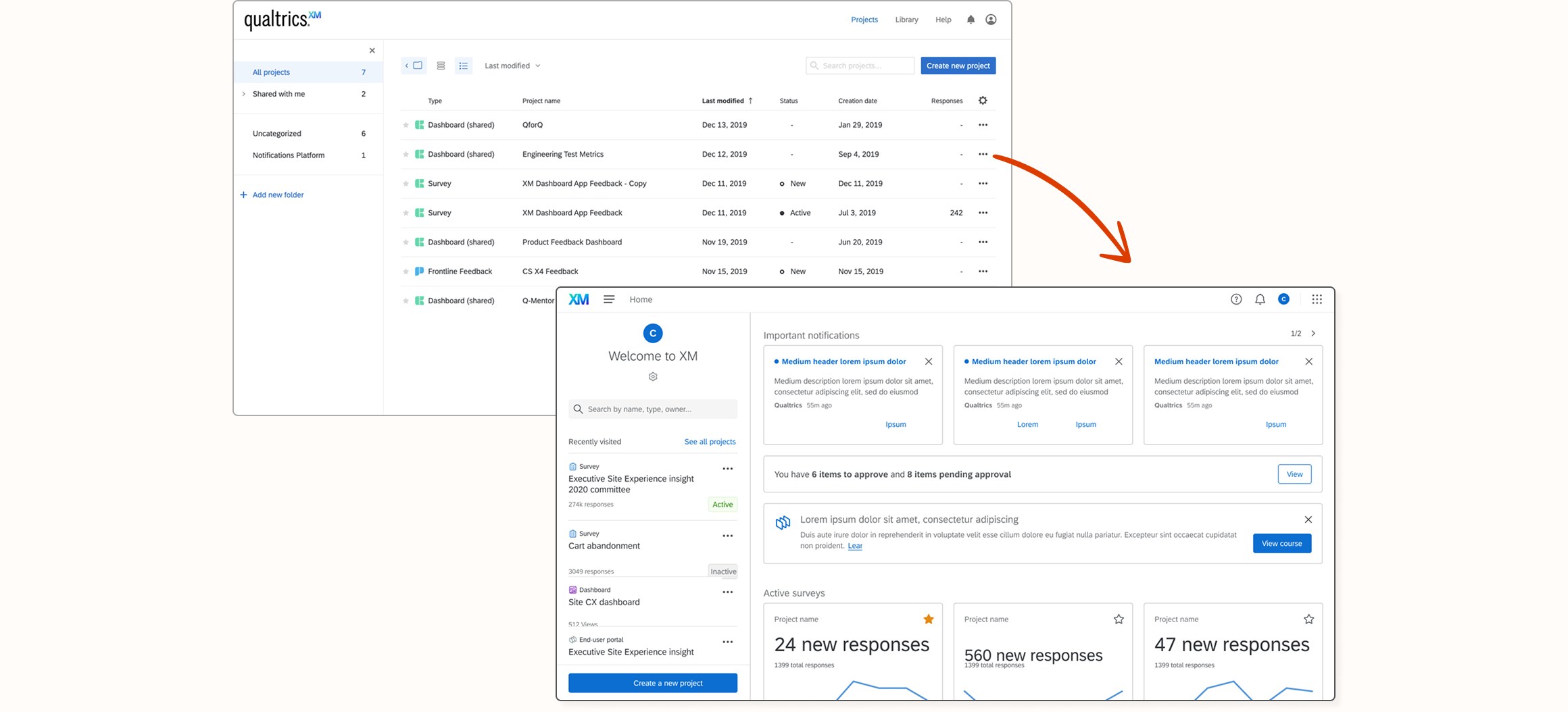Image resolution: width=1568 pixels, height=712 pixels.
Task: Close the folders sidebar with X icon
Action: (x=372, y=51)
